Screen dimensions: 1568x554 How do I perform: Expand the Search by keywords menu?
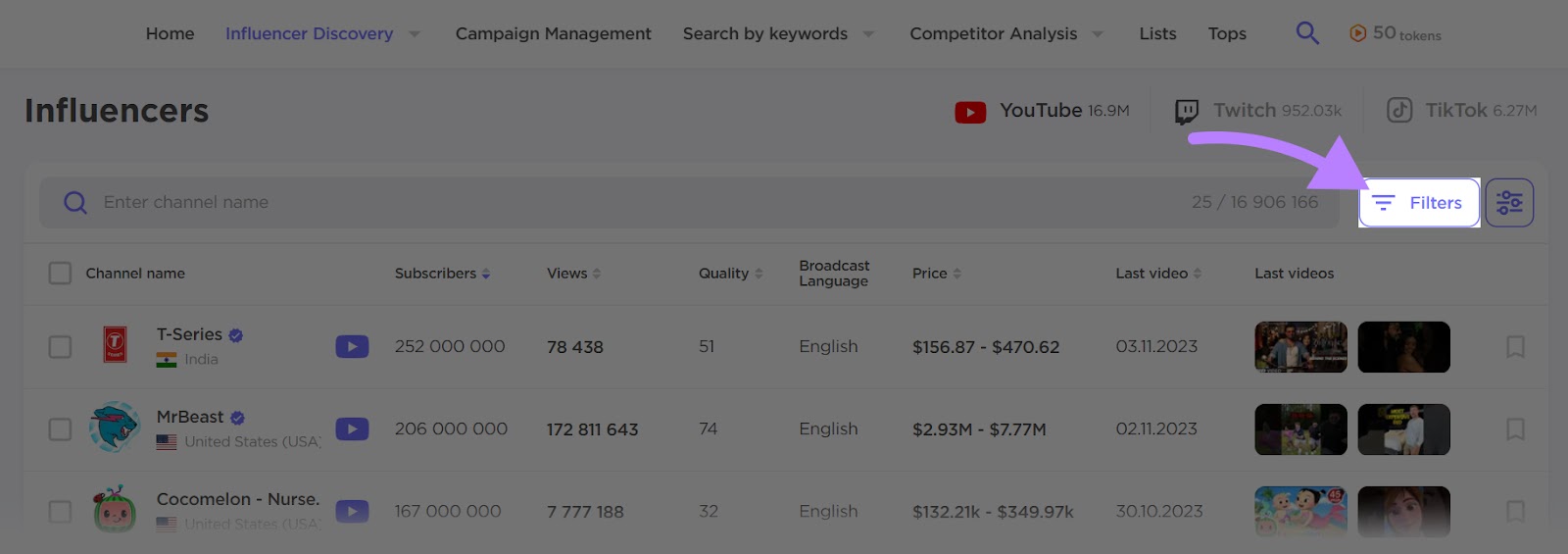[x=868, y=34]
